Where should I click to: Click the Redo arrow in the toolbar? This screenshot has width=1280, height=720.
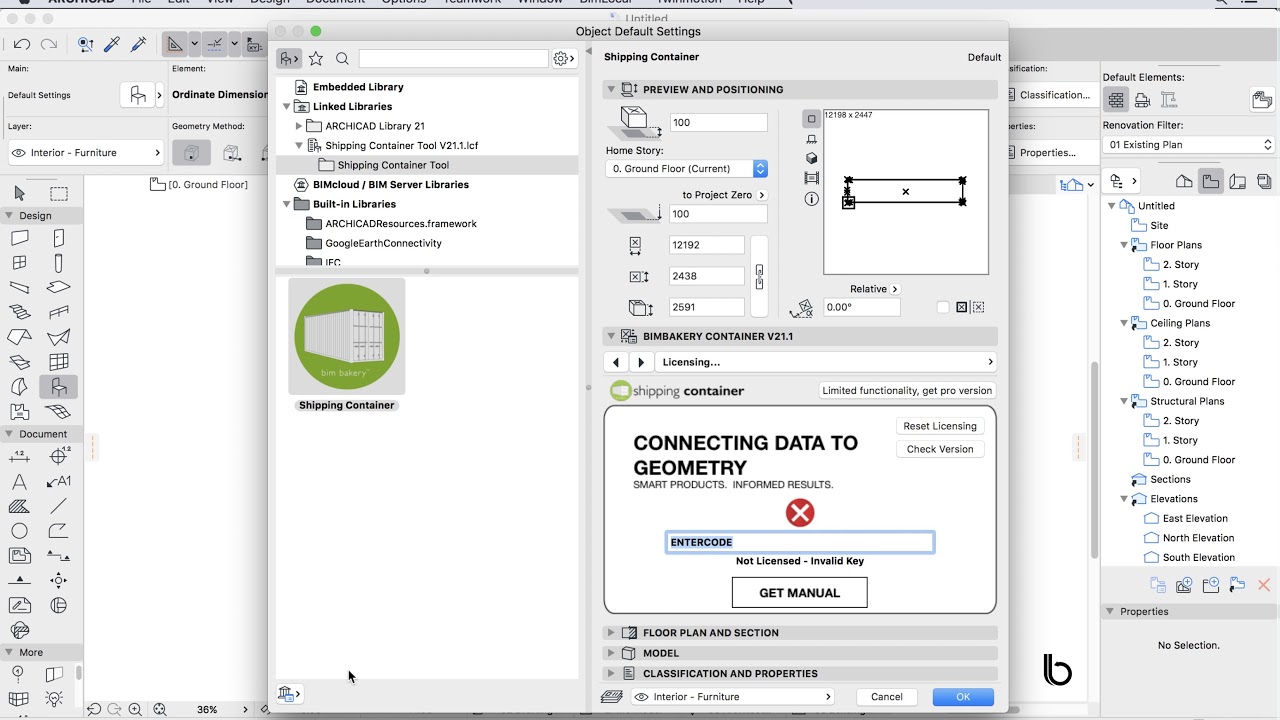click(x=48, y=44)
